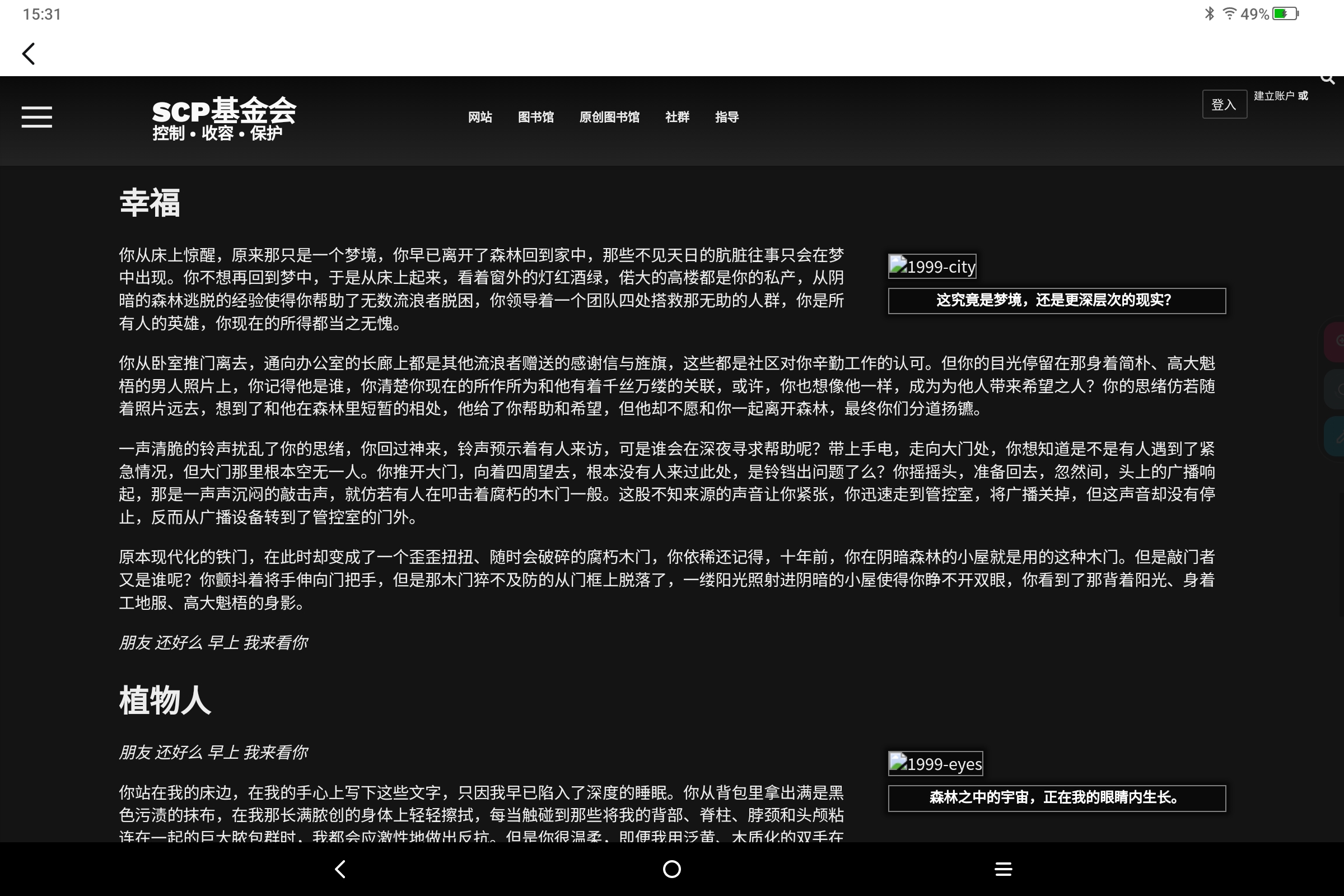1344x896 pixels.
Task: Open the hamburger side menu
Action: pos(37,117)
